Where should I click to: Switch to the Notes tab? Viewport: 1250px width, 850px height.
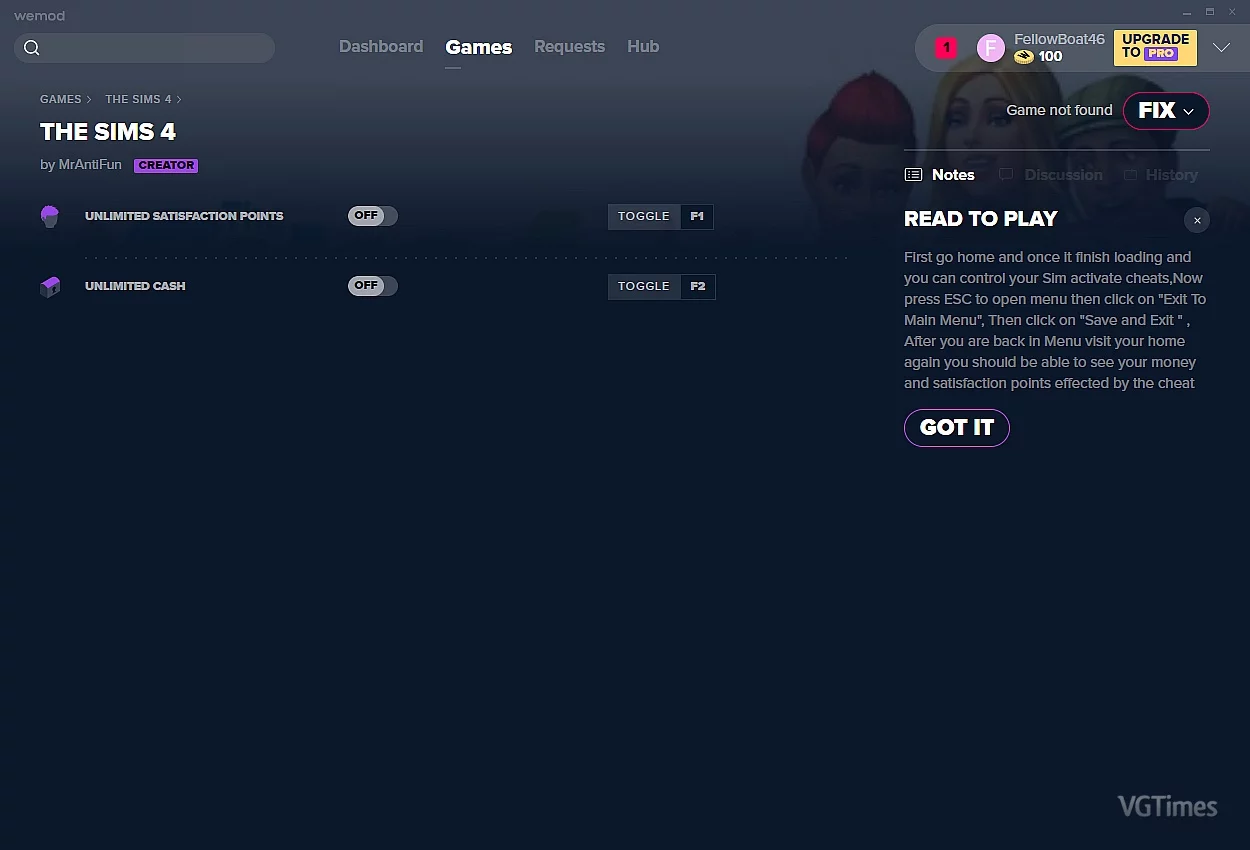tap(939, 175)
